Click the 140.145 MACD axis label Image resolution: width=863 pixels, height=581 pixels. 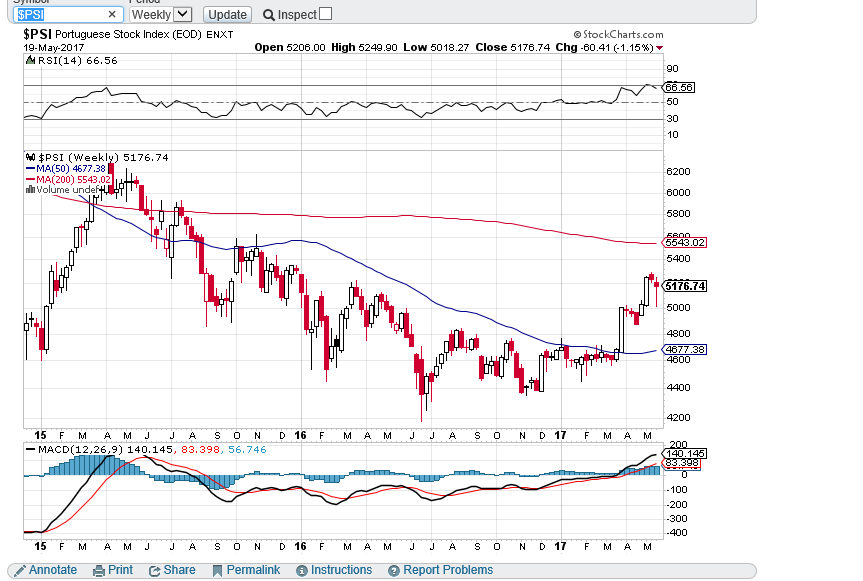685,453
